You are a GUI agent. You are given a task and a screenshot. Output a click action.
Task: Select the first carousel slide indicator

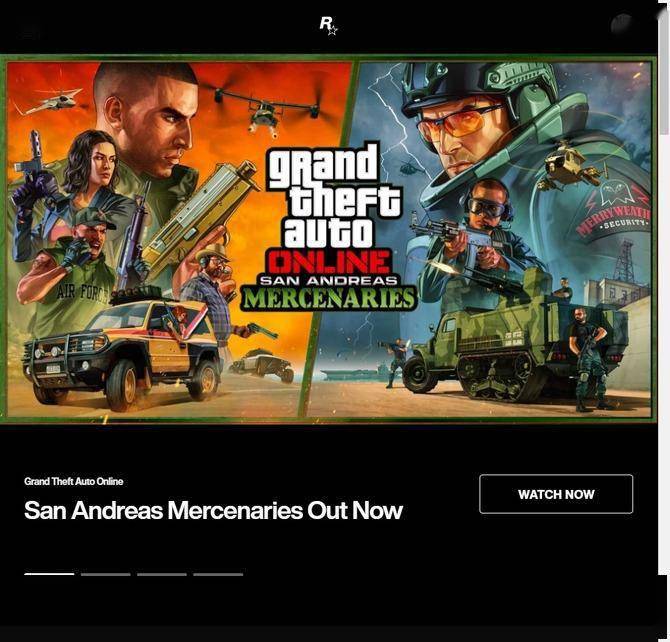(x=49, y=574)
